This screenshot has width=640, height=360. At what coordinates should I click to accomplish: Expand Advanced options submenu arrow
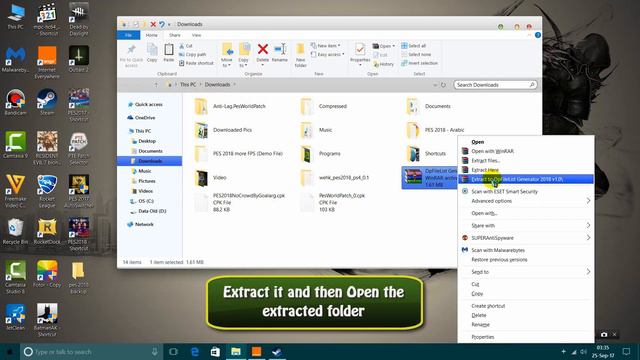588,201
